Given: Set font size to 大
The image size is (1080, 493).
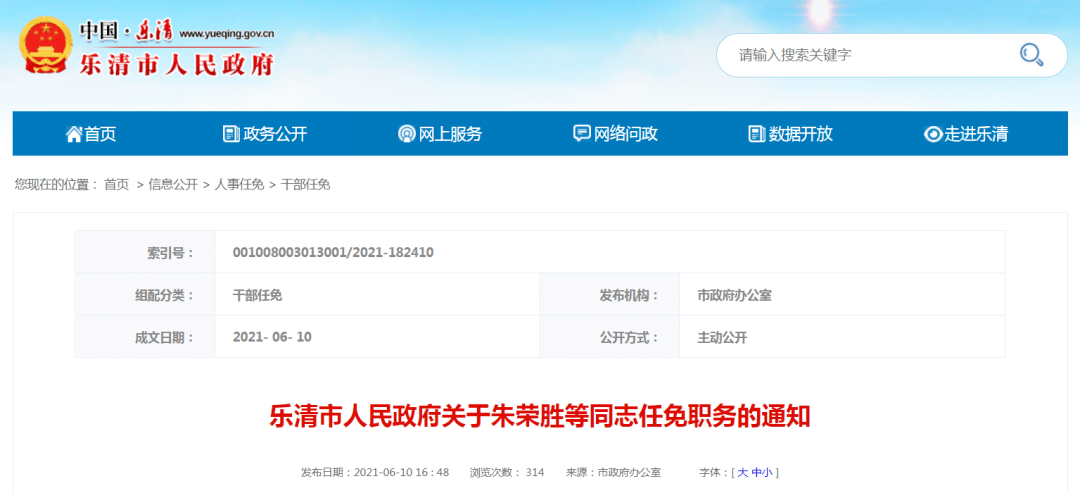Looking at the screenshot, I should (742, 472).
